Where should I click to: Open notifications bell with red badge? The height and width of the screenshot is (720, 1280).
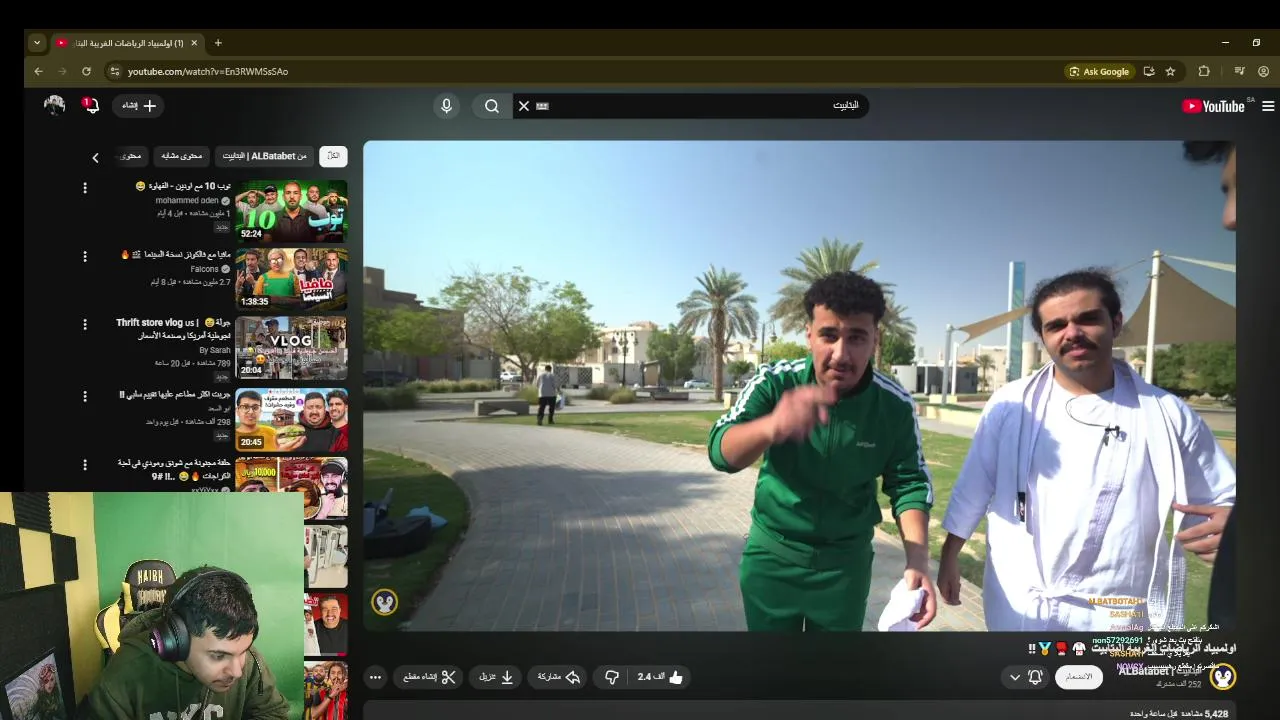91,105
